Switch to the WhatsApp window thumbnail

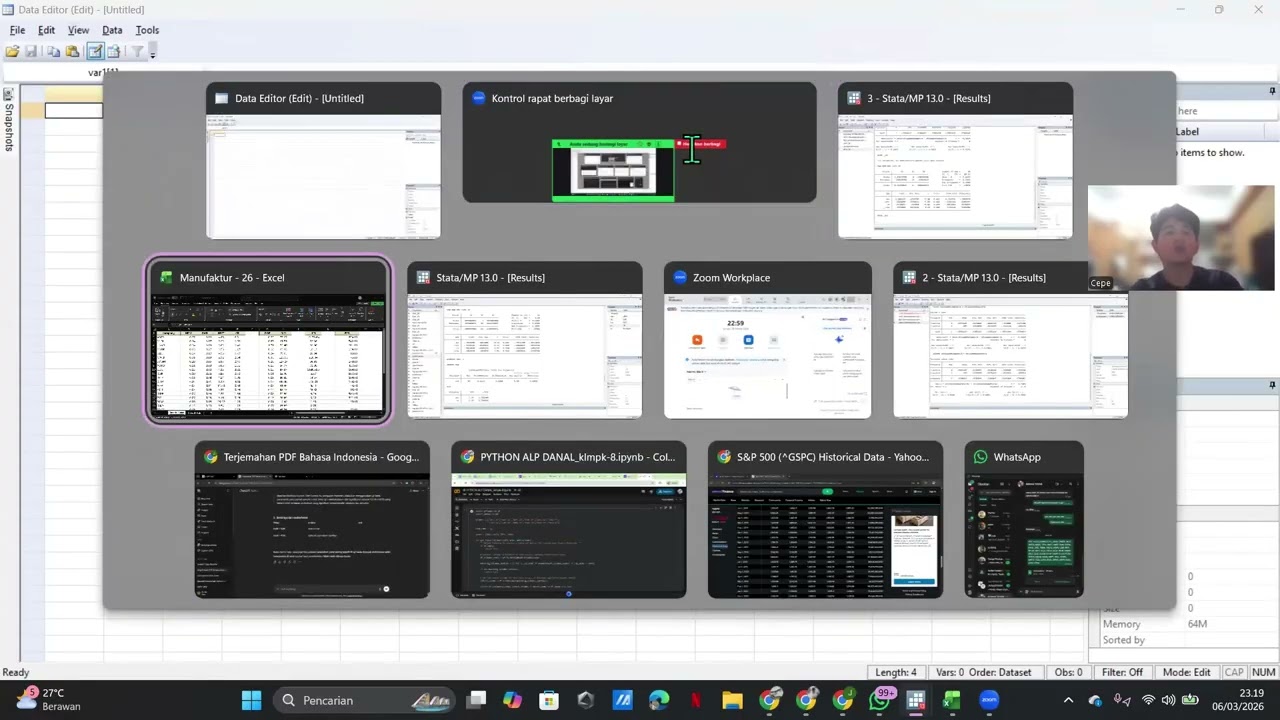pyautogui.click(x=1024, y=520)
